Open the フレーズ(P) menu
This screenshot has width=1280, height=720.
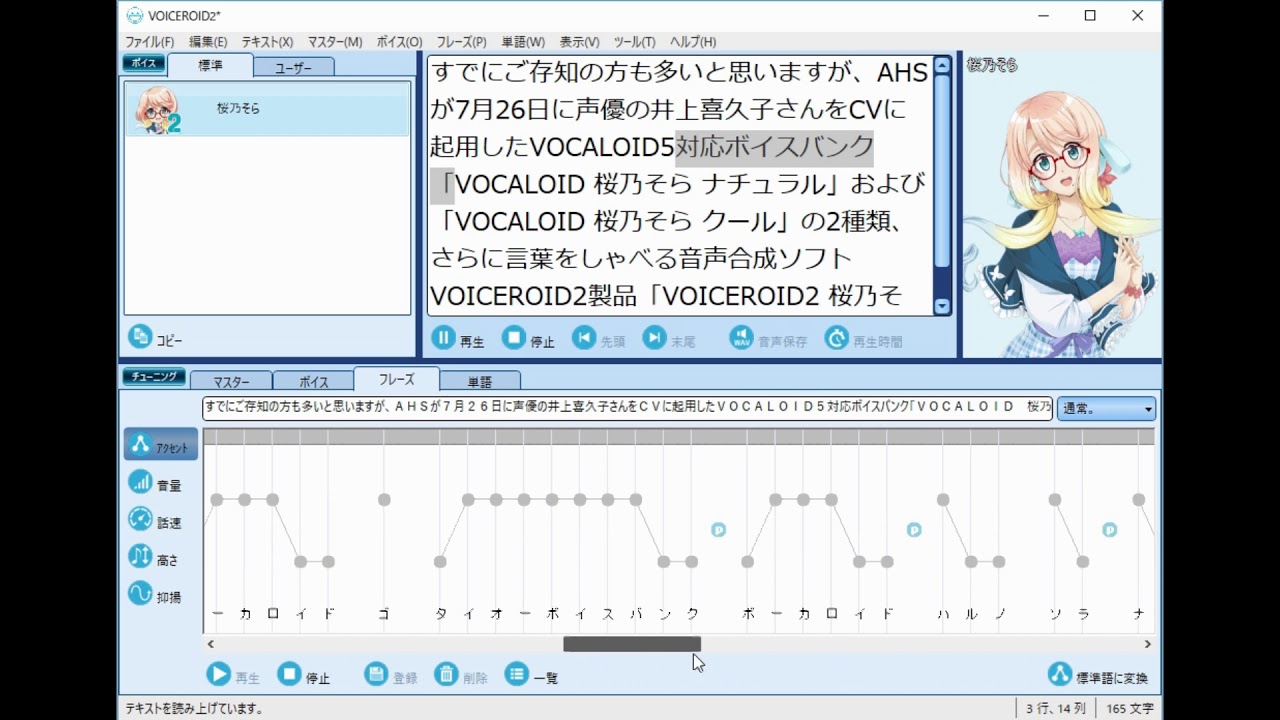(x=461, y=42)
